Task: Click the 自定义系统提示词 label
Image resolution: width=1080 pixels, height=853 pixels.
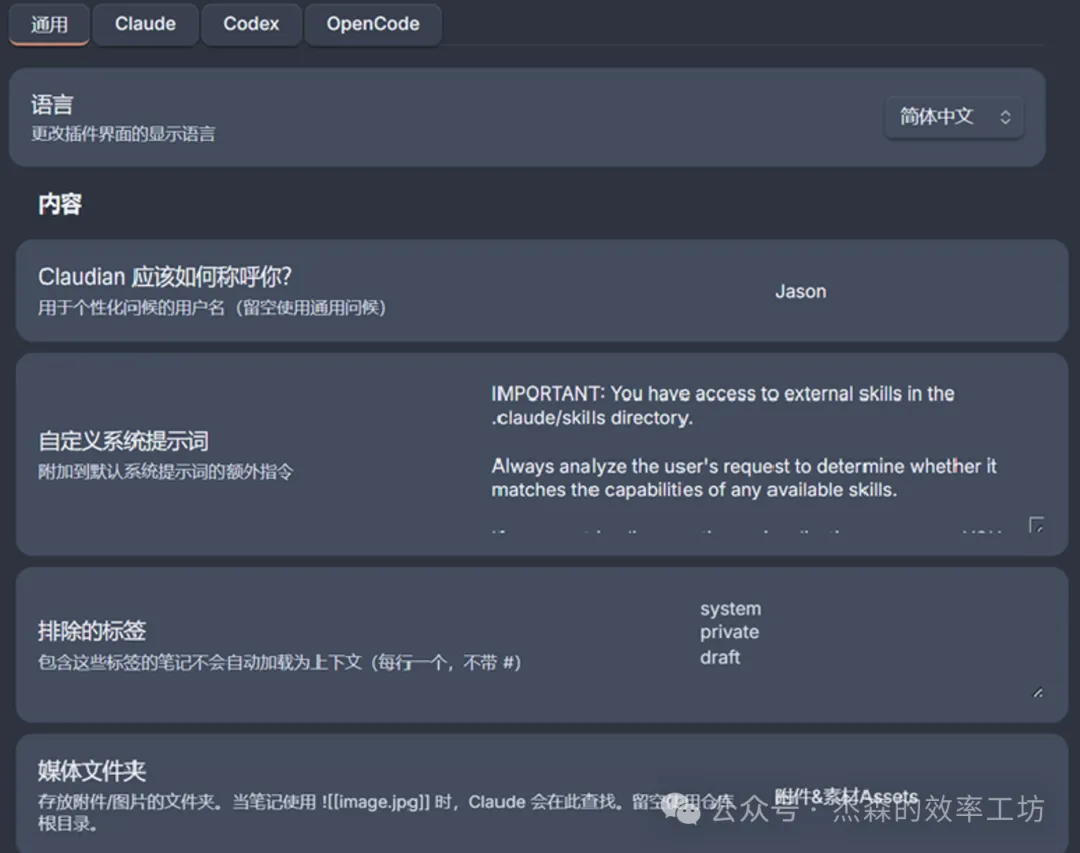Action: pyautogui.click(x=123, y=441)
